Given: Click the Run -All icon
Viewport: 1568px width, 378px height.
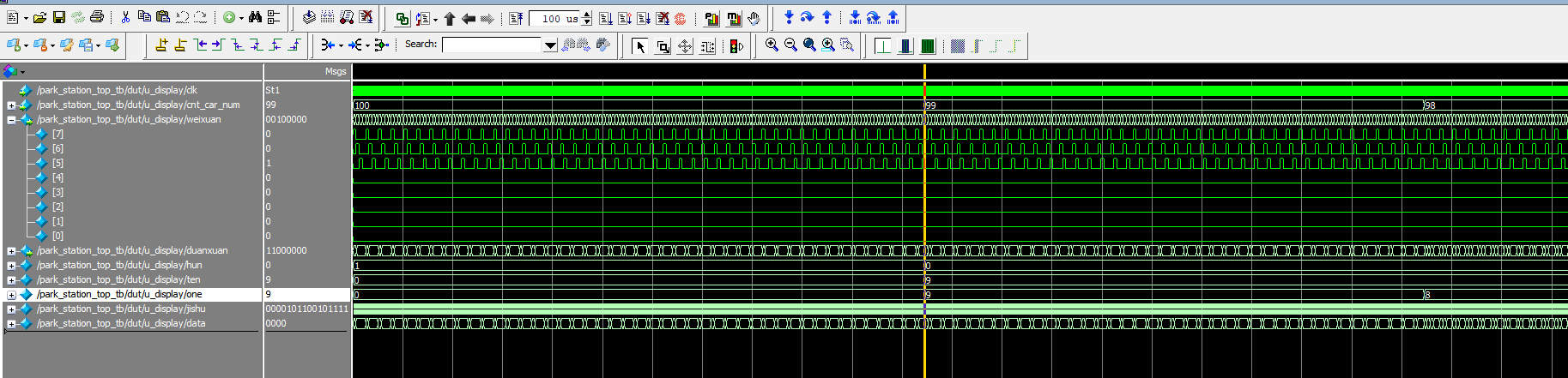Looking at the screenshot, I should (644, 18).
